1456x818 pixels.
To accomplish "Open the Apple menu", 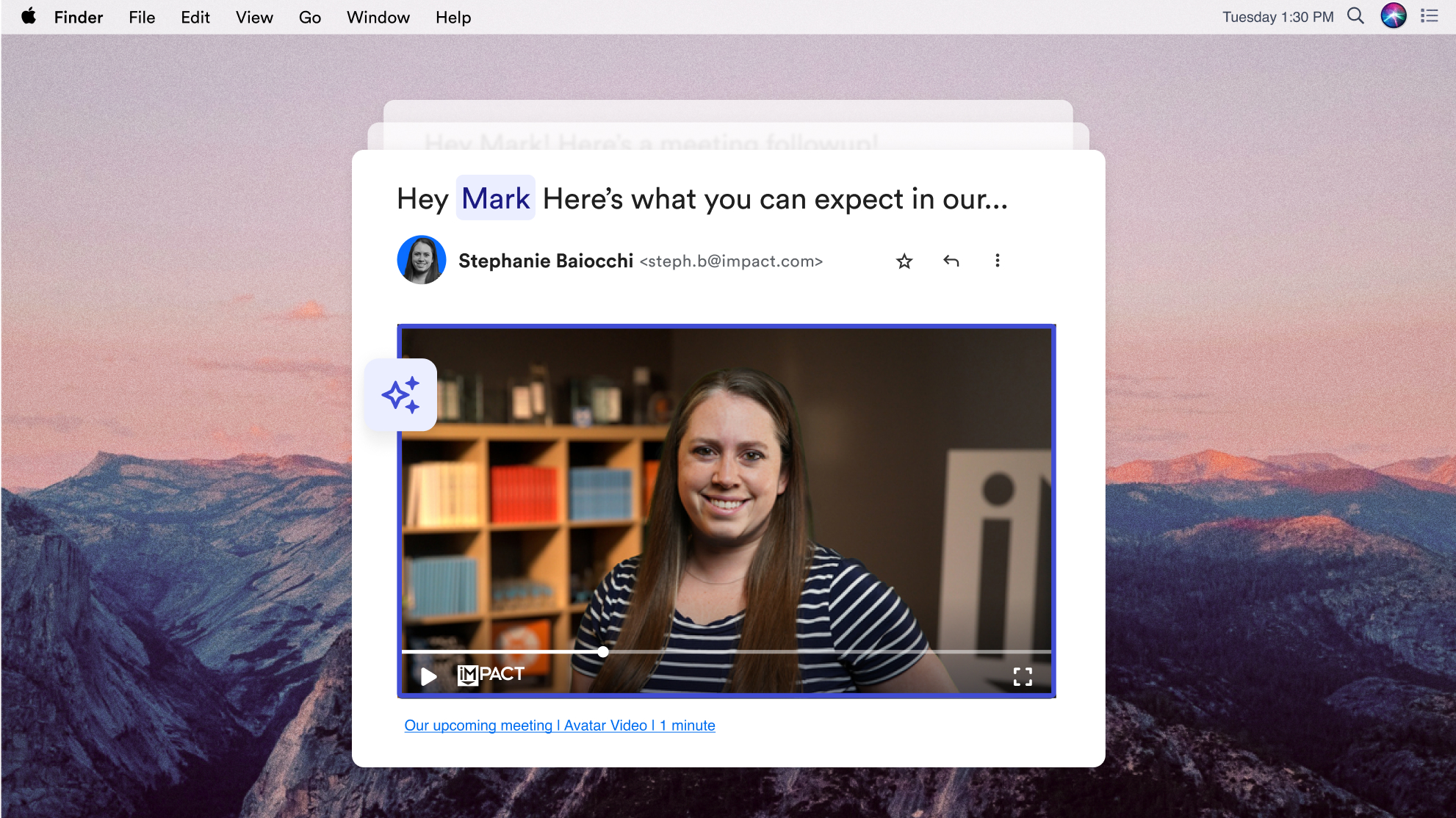I will pyautogui.click(x=28, y=17).
